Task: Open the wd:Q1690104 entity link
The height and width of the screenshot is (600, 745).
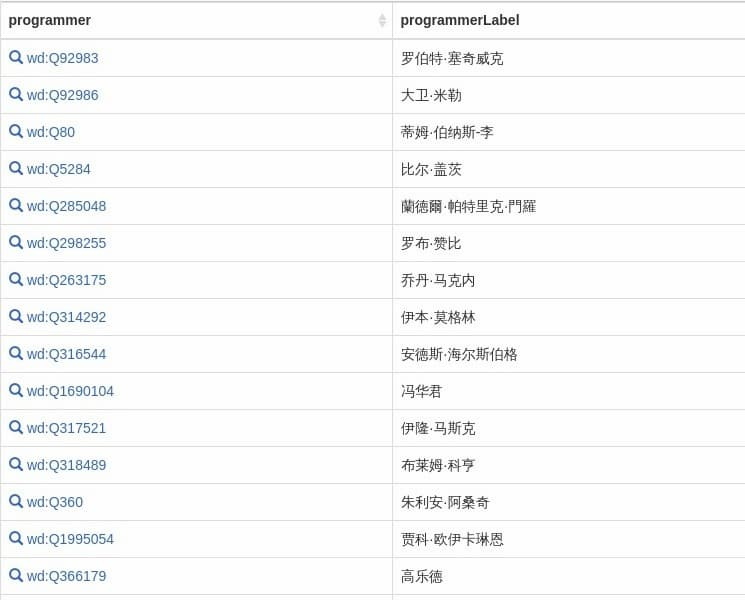Action: [x=70, y=391]
